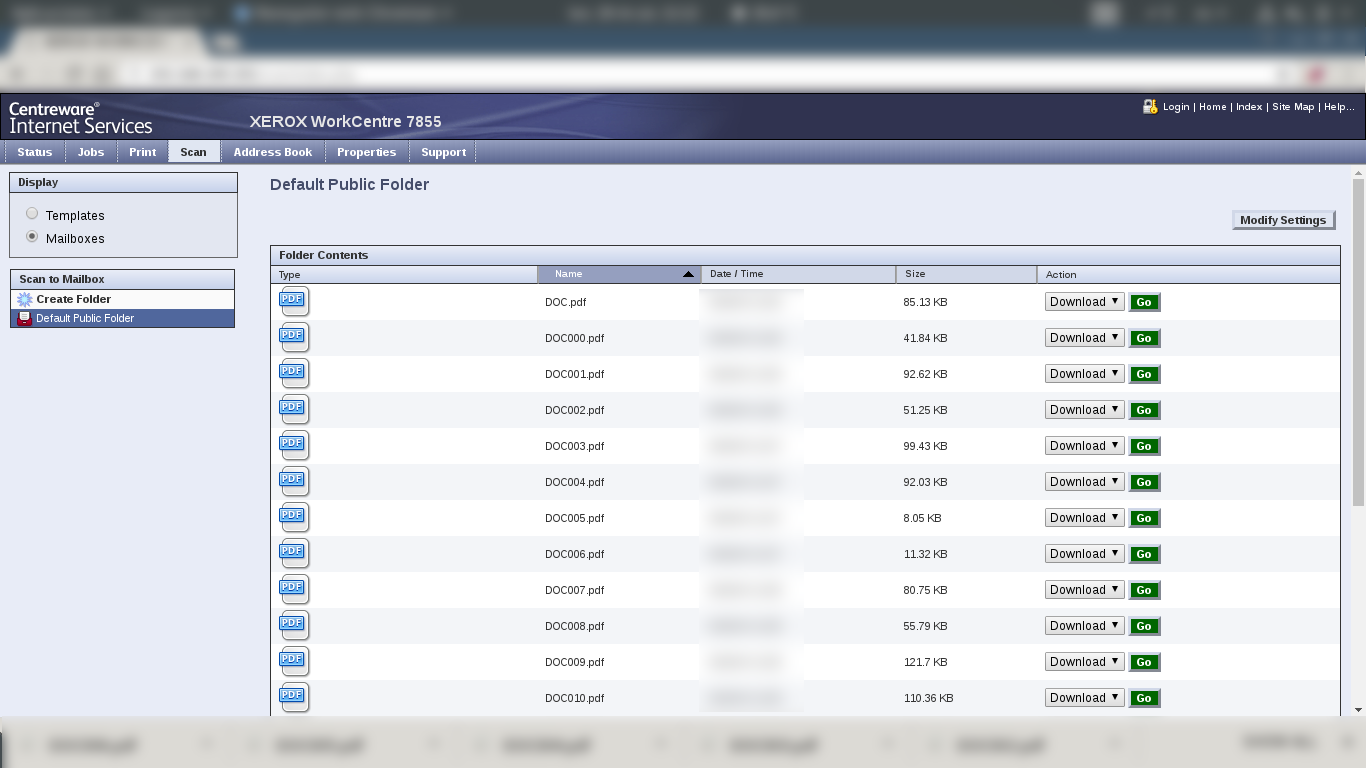Click the PDF icon for DOC003.pdf

pyautogui.click(x=294, y=445)
